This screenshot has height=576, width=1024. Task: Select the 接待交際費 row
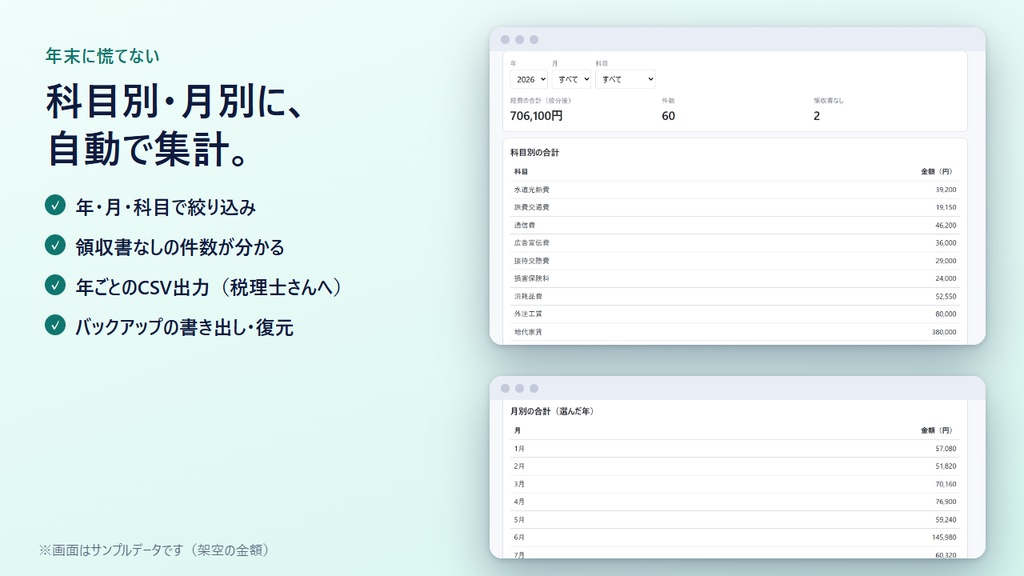click(x=735, y=261)
